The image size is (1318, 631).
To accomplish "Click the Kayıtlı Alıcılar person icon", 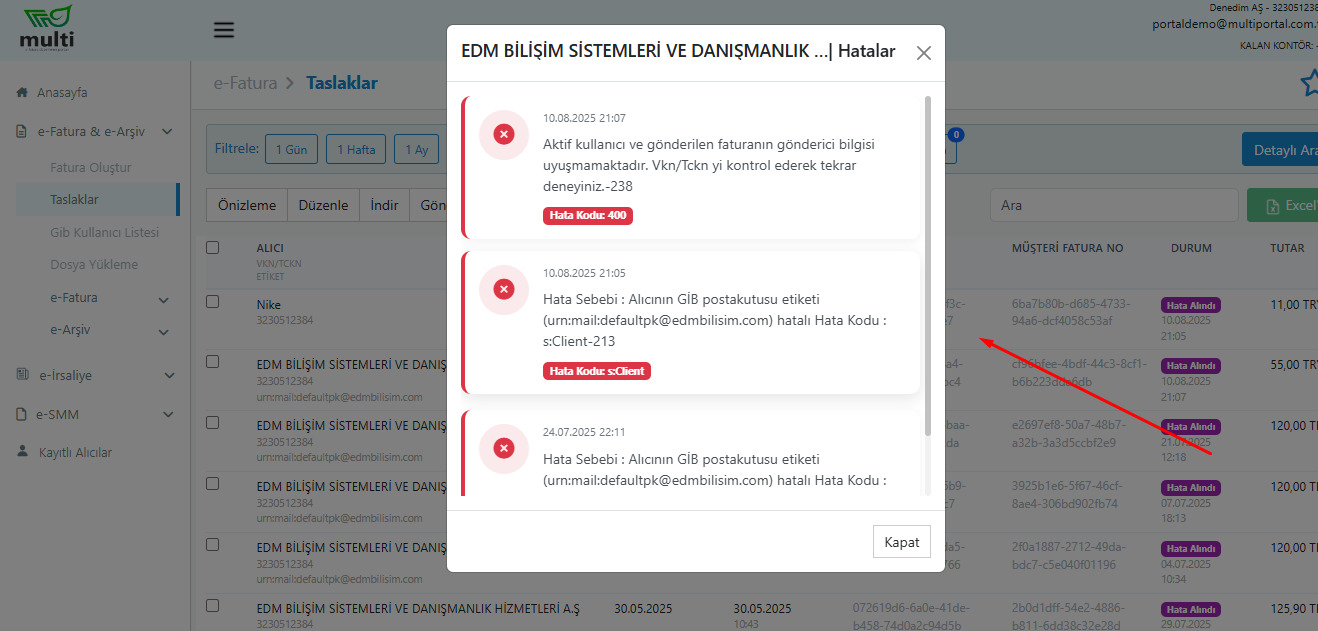I will click(x=20, y=451).
